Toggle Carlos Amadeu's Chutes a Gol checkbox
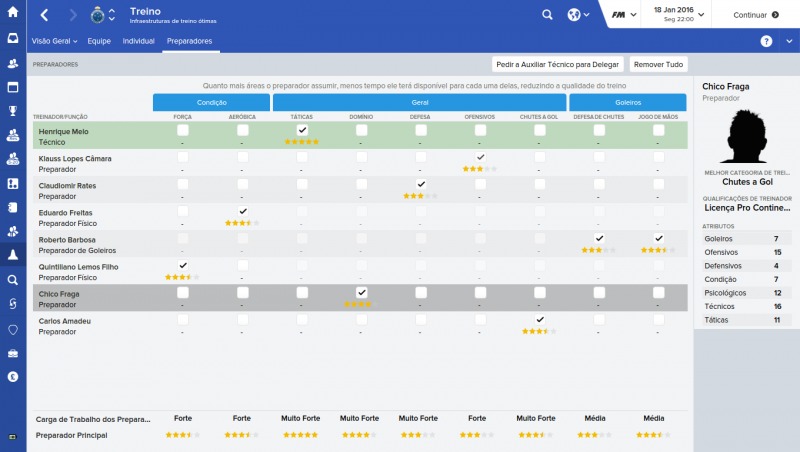Image resolution: width=800 pixels, height=452 pixels. tap(539, 319)
